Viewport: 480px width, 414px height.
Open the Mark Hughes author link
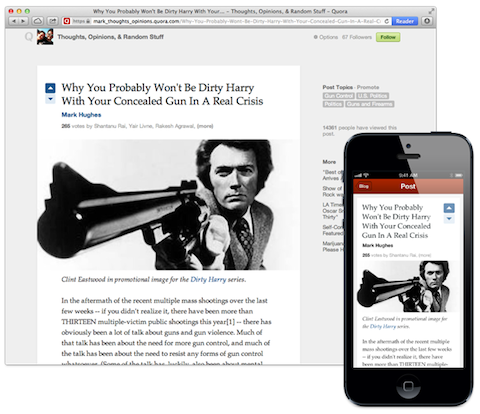[x=81, y=115]
